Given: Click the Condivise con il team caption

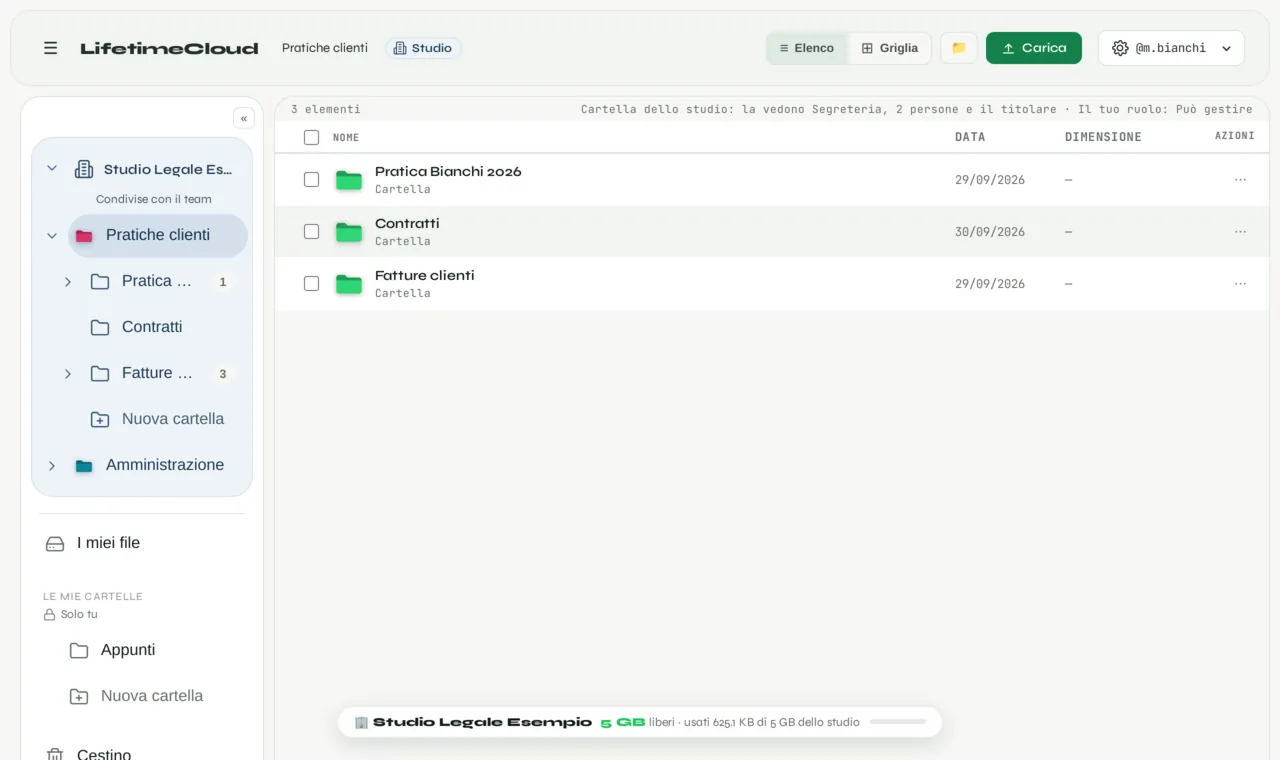Looking at the screenshot, I should point(154,199).
